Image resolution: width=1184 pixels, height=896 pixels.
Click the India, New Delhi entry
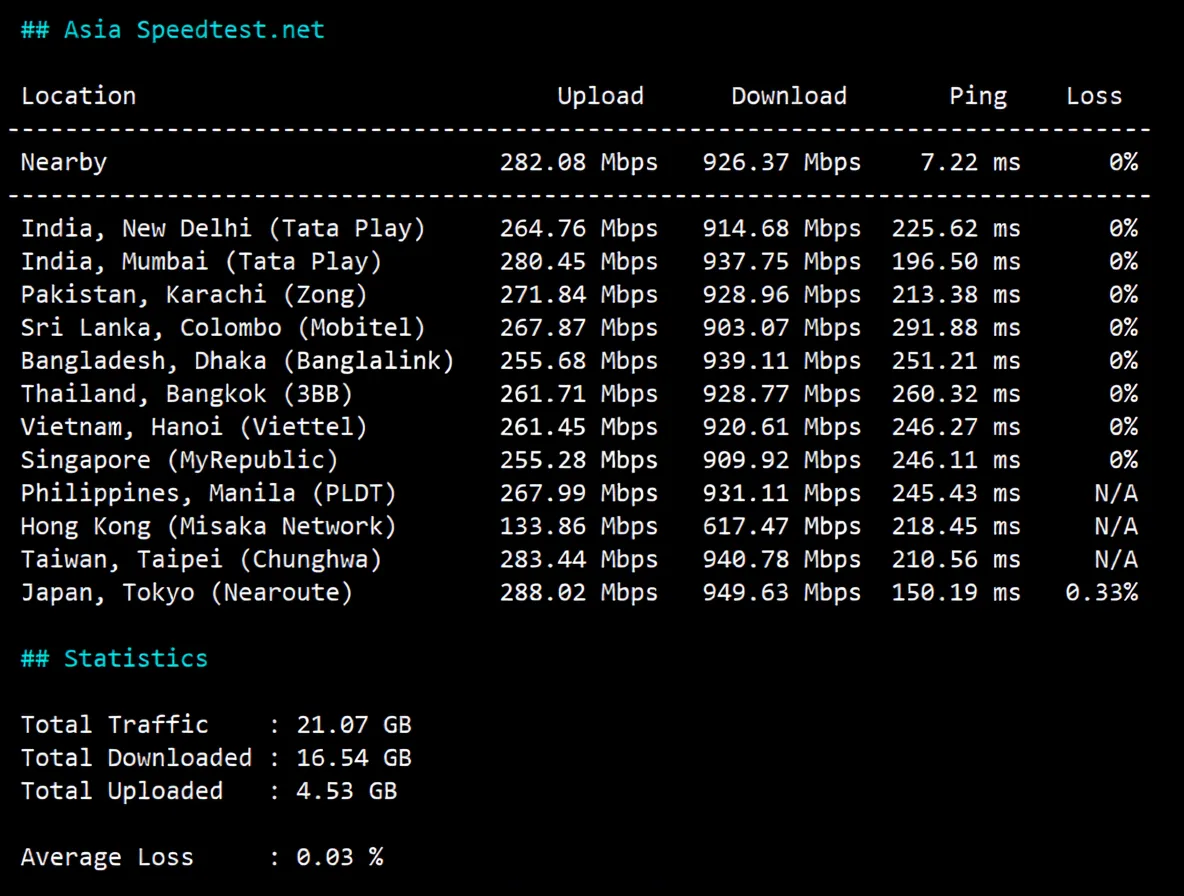[x=224, y=228]
